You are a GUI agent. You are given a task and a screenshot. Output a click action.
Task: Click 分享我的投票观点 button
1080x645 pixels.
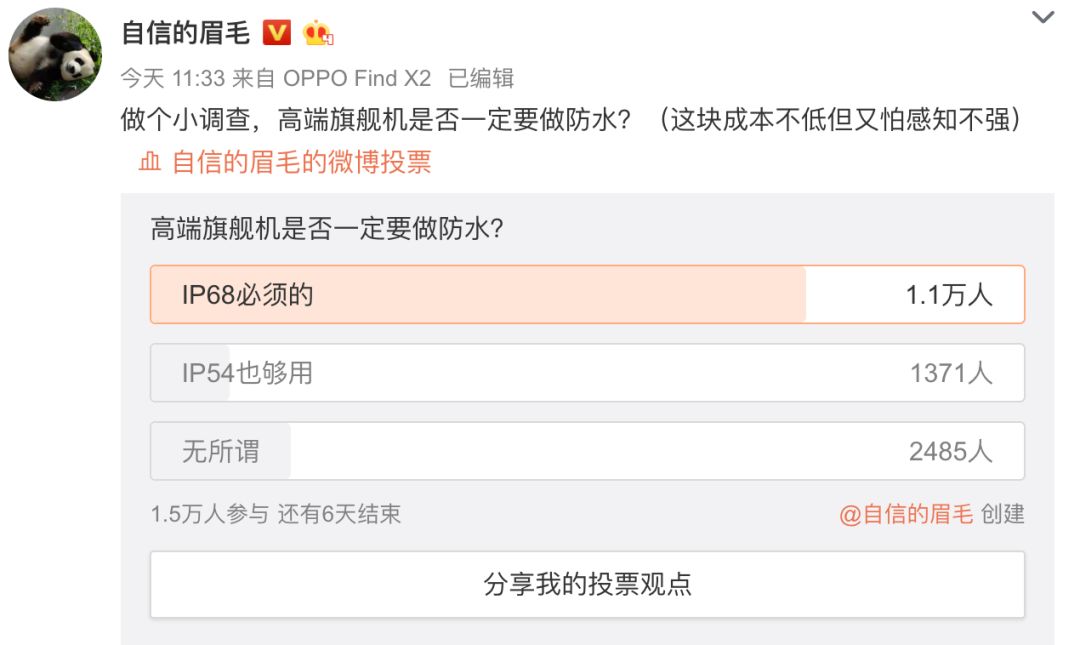(587, 584)
